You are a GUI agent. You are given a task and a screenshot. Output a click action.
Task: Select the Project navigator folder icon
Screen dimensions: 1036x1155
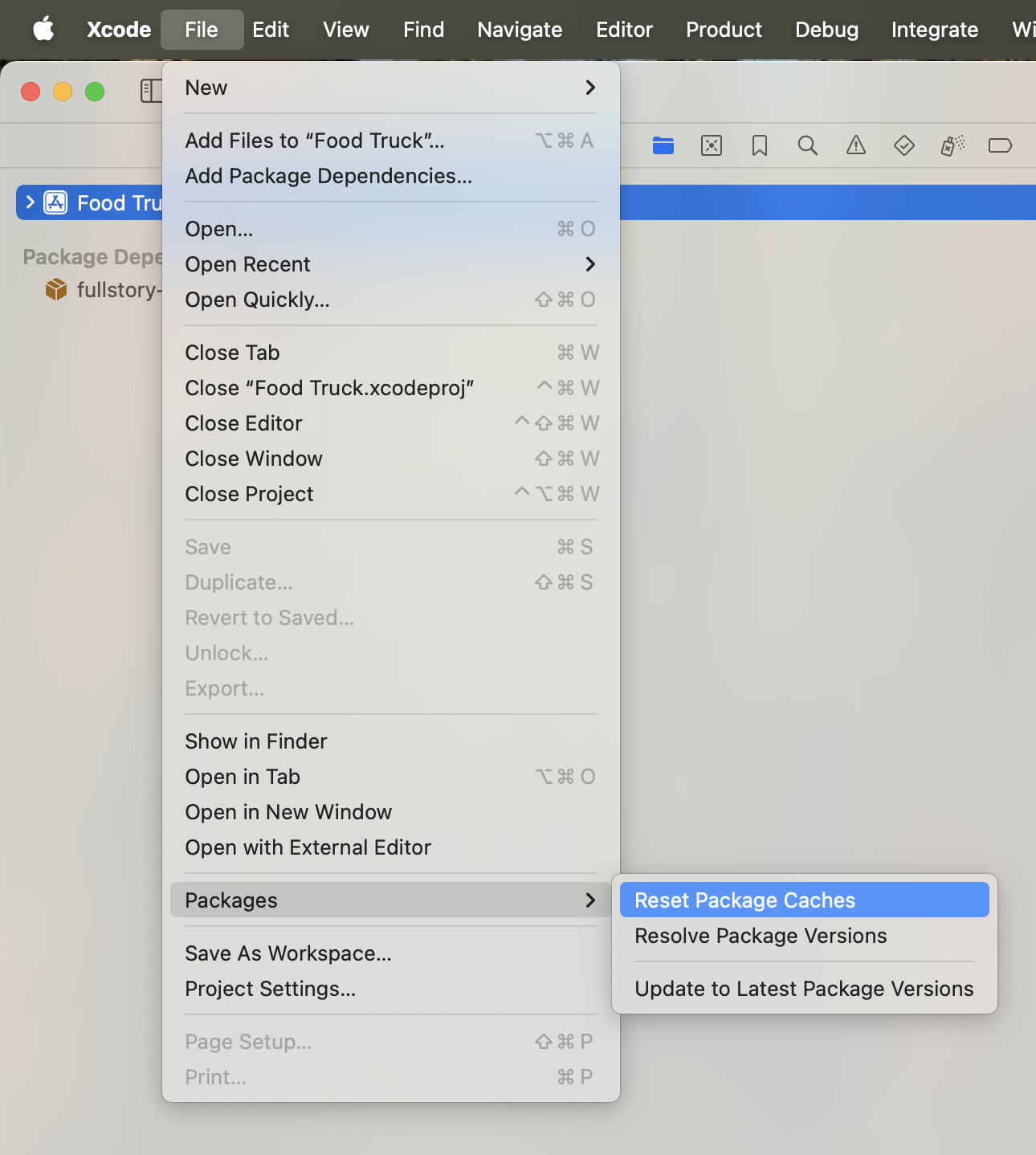pos(663,145)
